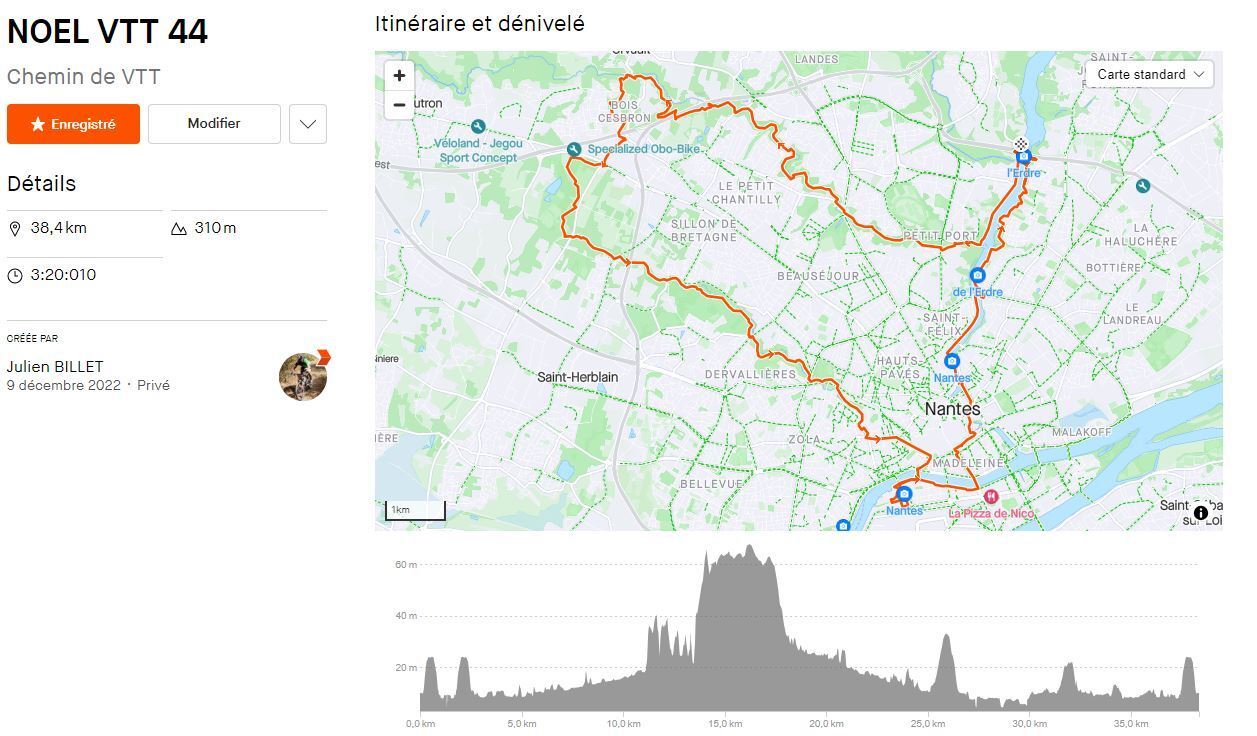Select the Specialized Obo-Bike shop marker
This screenshot has width=1257, height=736.
[574, 150]
